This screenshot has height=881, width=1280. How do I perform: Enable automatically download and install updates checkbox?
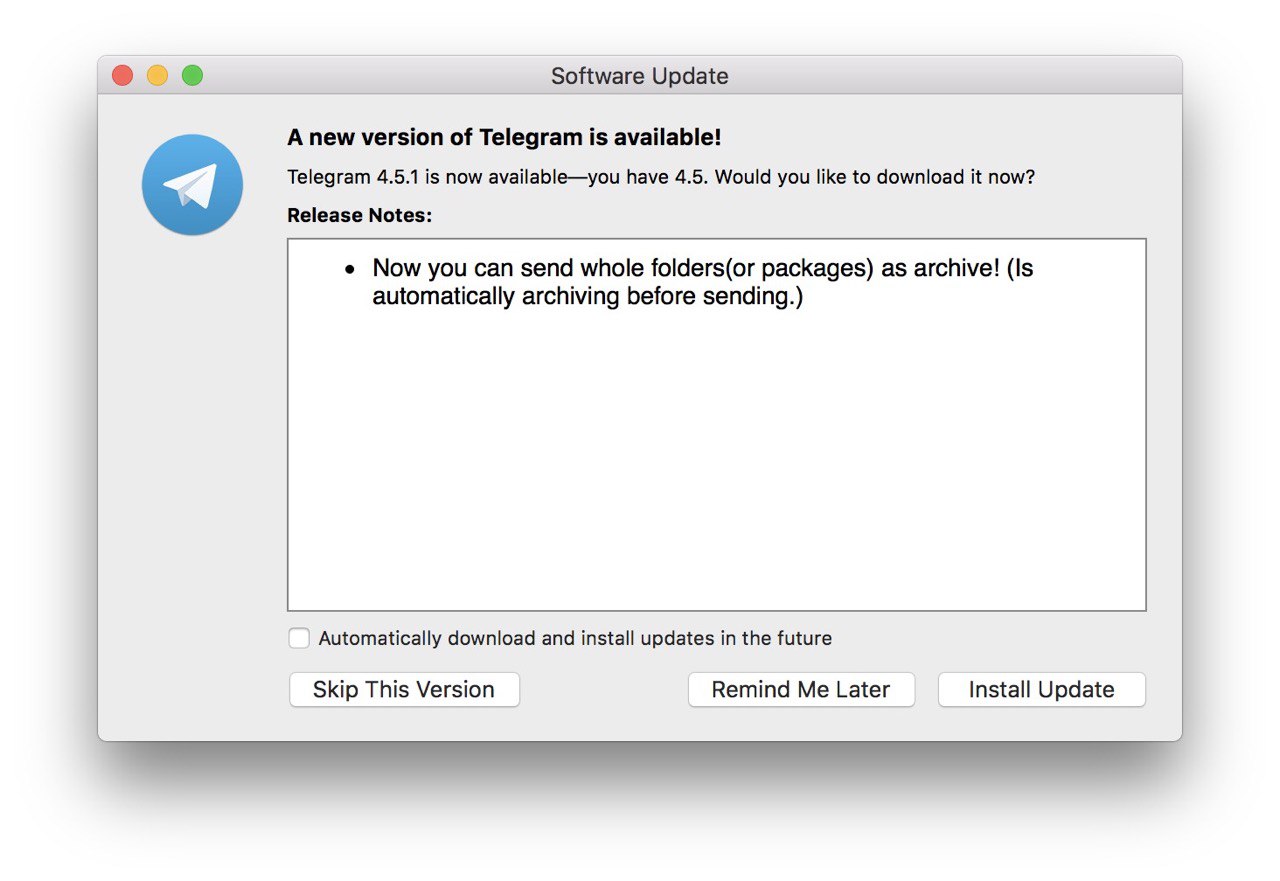(299, 638)
